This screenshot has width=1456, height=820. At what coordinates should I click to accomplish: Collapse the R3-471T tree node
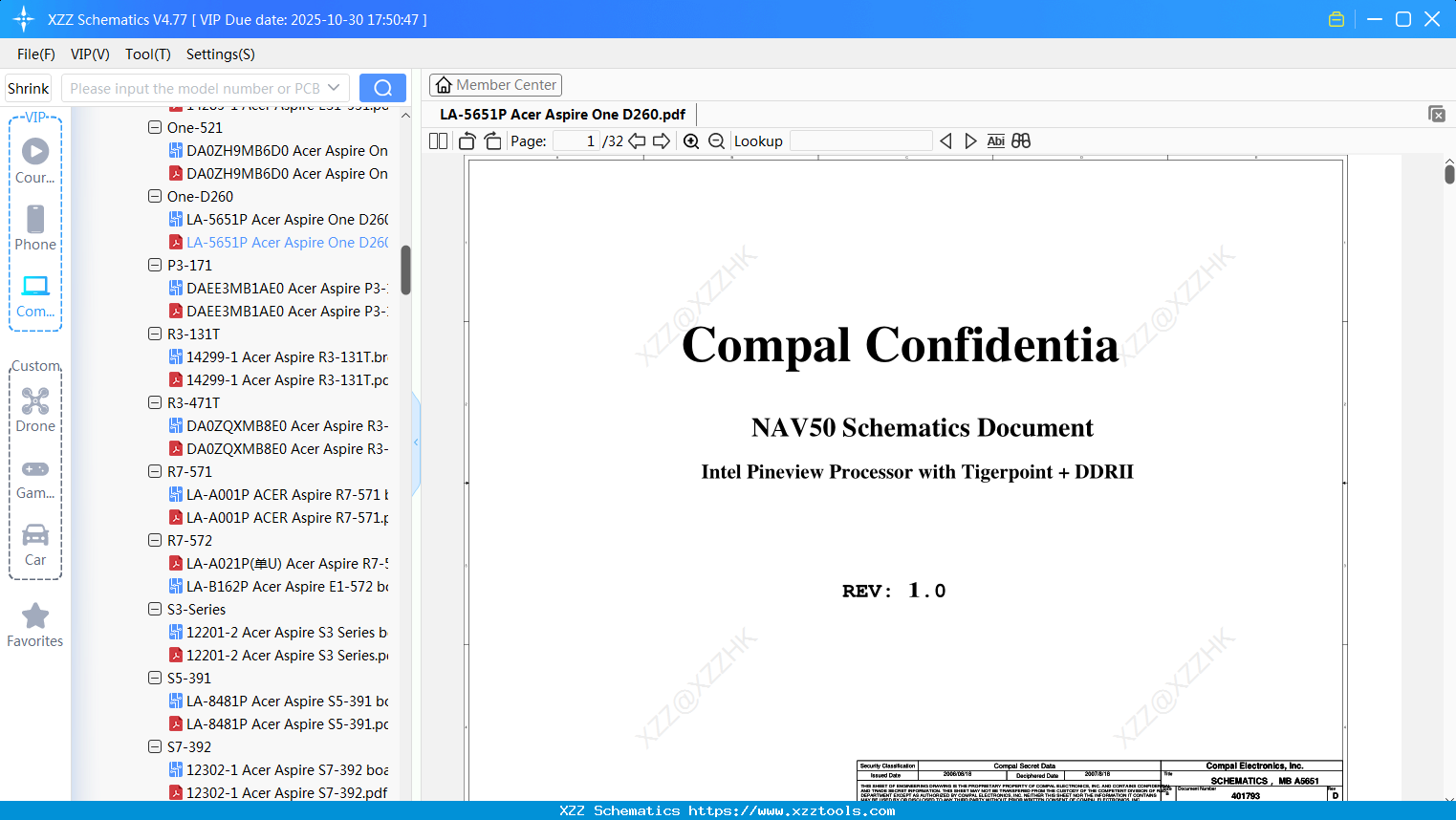155,402
